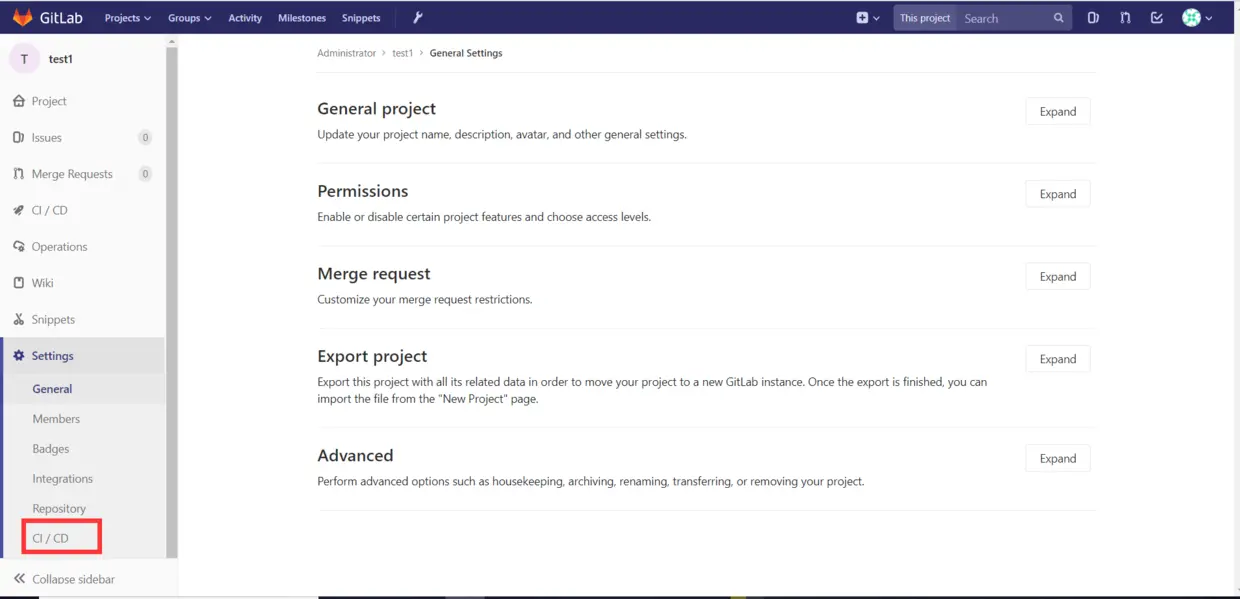Viewport: 1240px width, 599px height.
Task: Open merge requests icon in top bar
Action: pos(1125,18)
